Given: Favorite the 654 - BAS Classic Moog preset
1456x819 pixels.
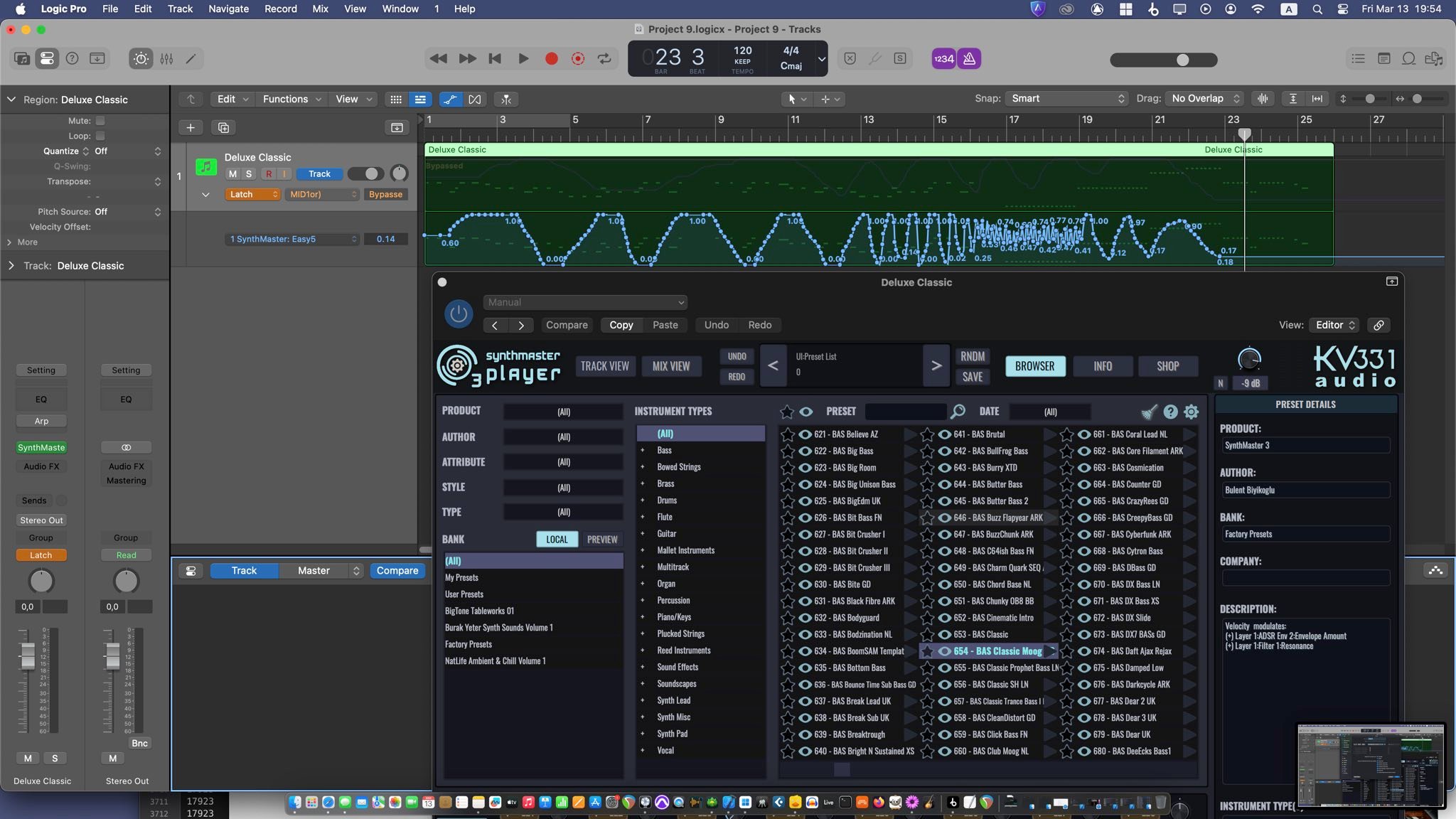Looking at the screenshot, I should point(927,651).
